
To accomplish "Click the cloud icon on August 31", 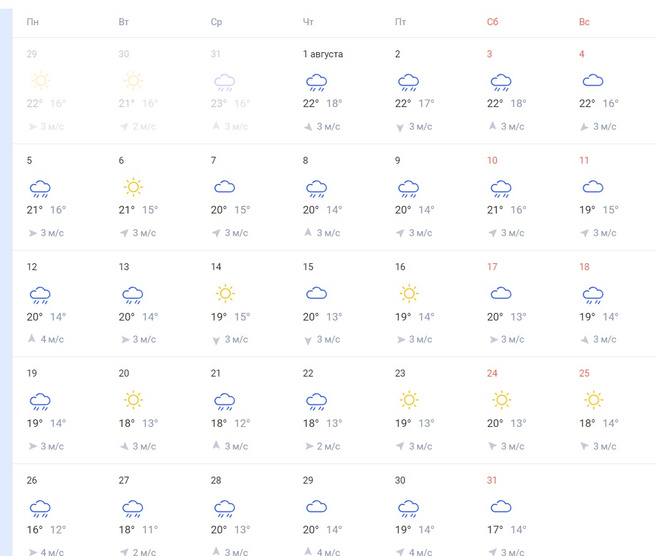I will (x=500, y=507).
